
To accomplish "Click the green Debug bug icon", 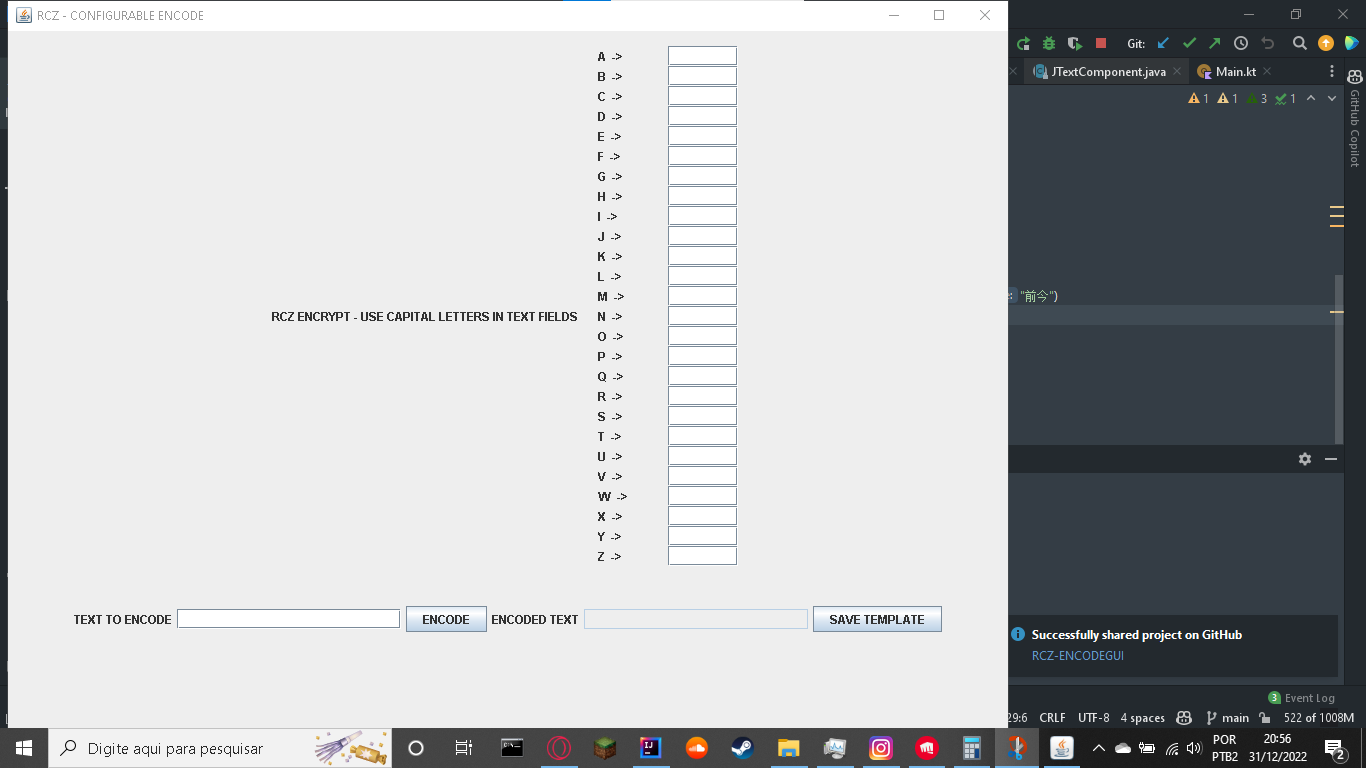I will pyautogui.click(x=1049, y=43).
